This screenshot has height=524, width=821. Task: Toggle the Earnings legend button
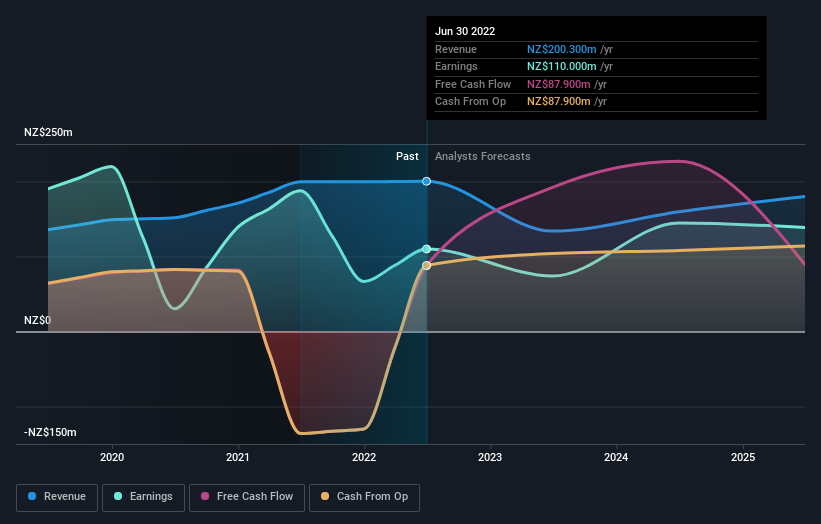point(143,497)
